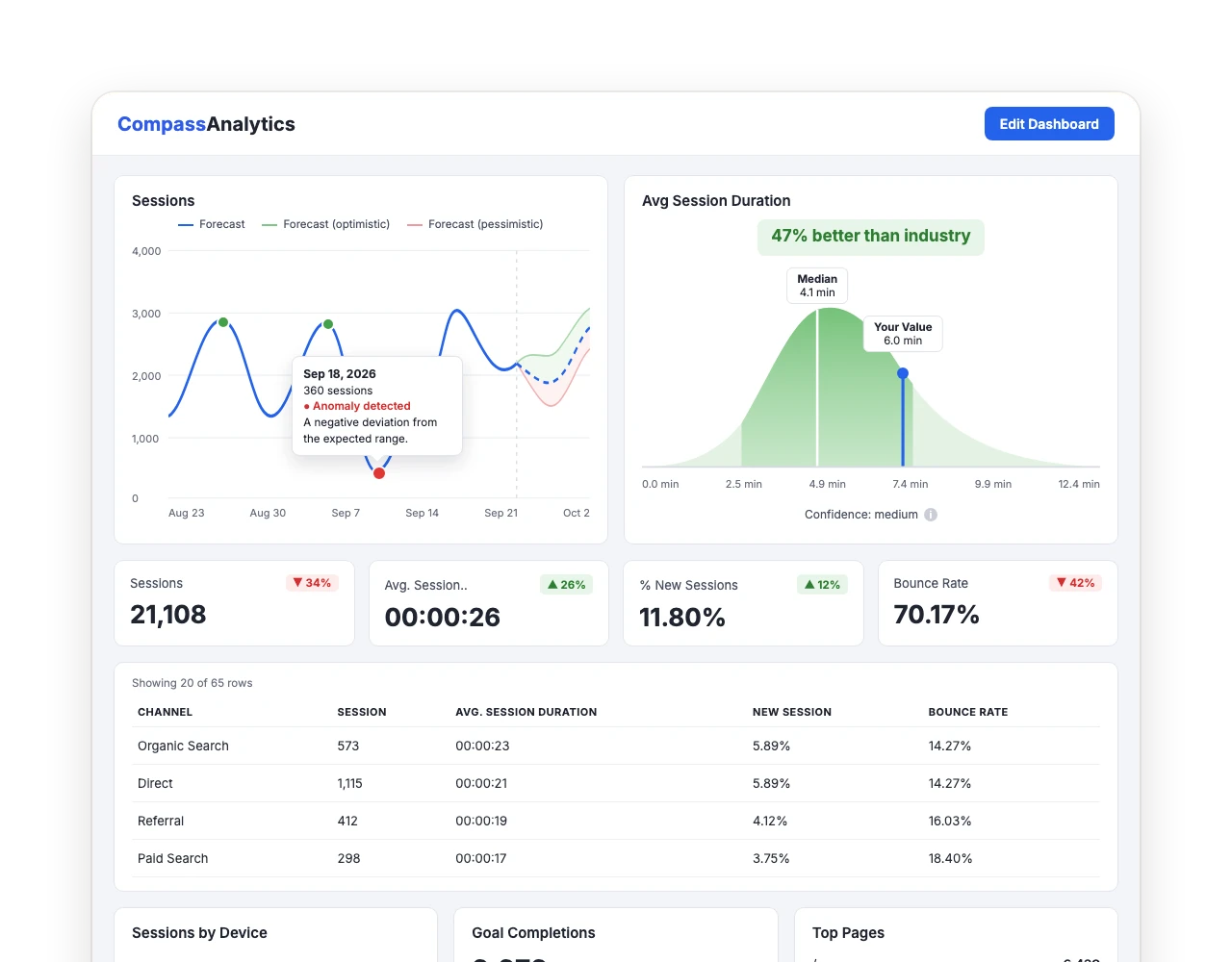Sort by the SESSION column header
This screenshot has height=962, width=1232.
tap(362, 712)
